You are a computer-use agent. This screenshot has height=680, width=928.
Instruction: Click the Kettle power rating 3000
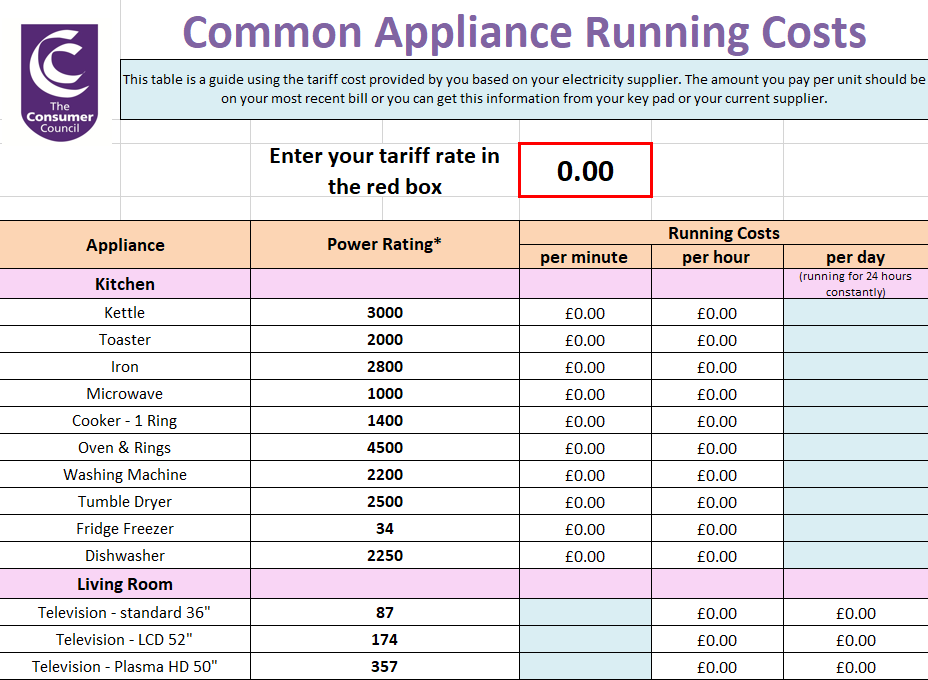coord(385,312)
